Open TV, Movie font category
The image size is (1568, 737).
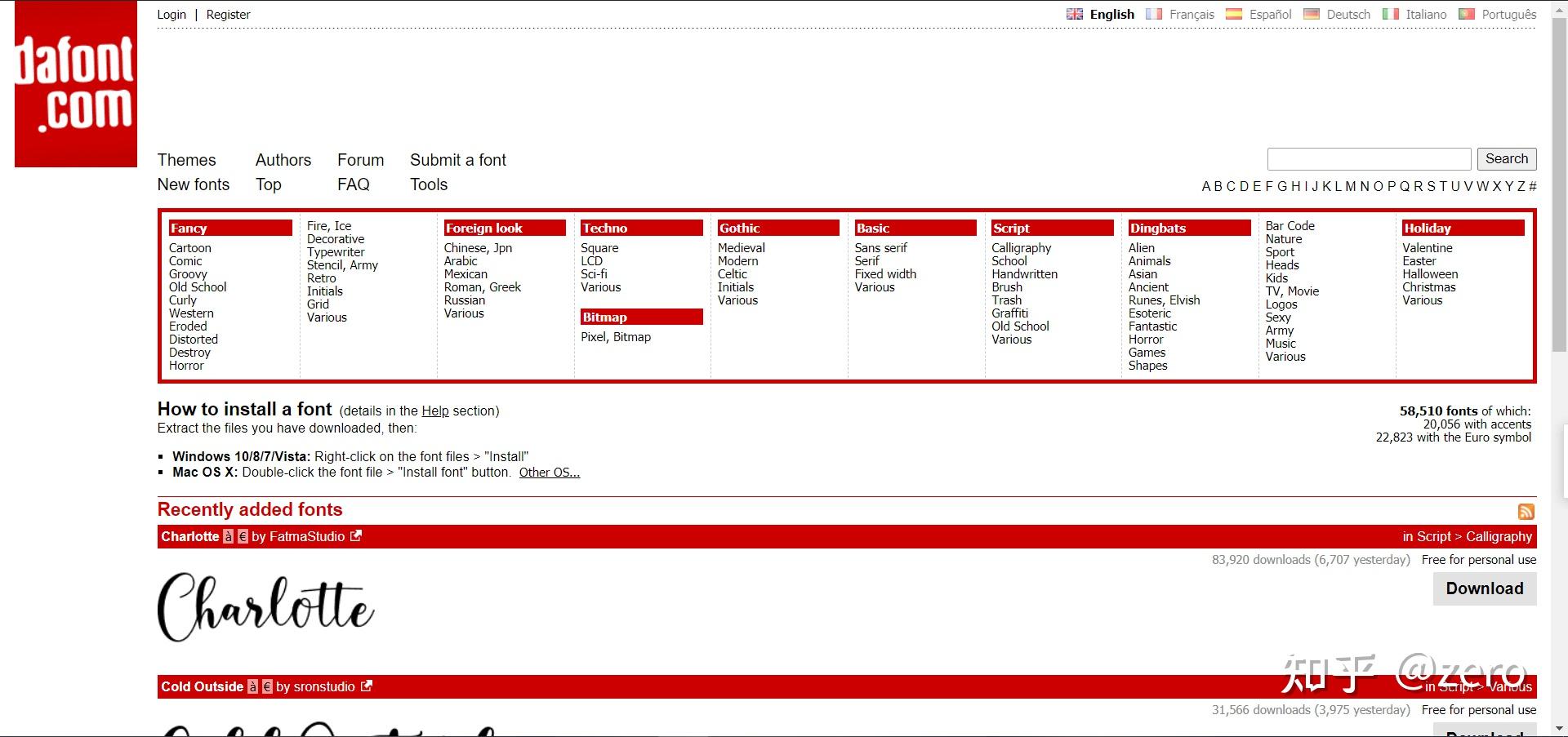[x=1292, y=291]
